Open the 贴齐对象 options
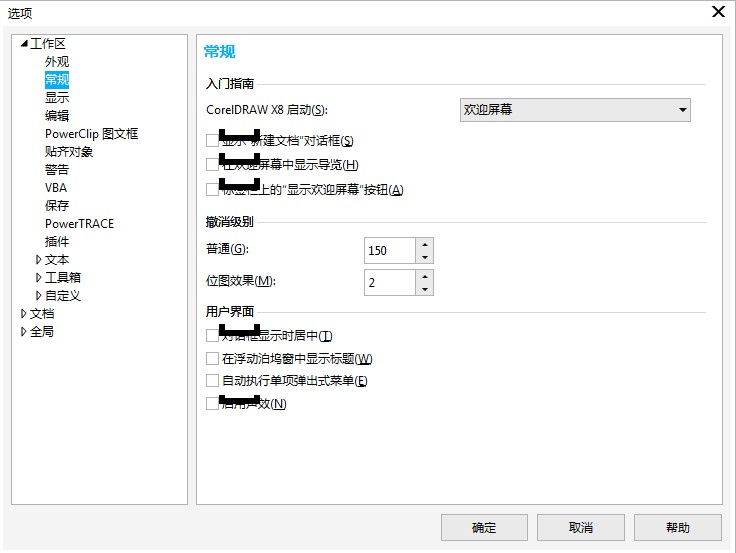This screenshot has width=736, height=553. pos(69,152)
